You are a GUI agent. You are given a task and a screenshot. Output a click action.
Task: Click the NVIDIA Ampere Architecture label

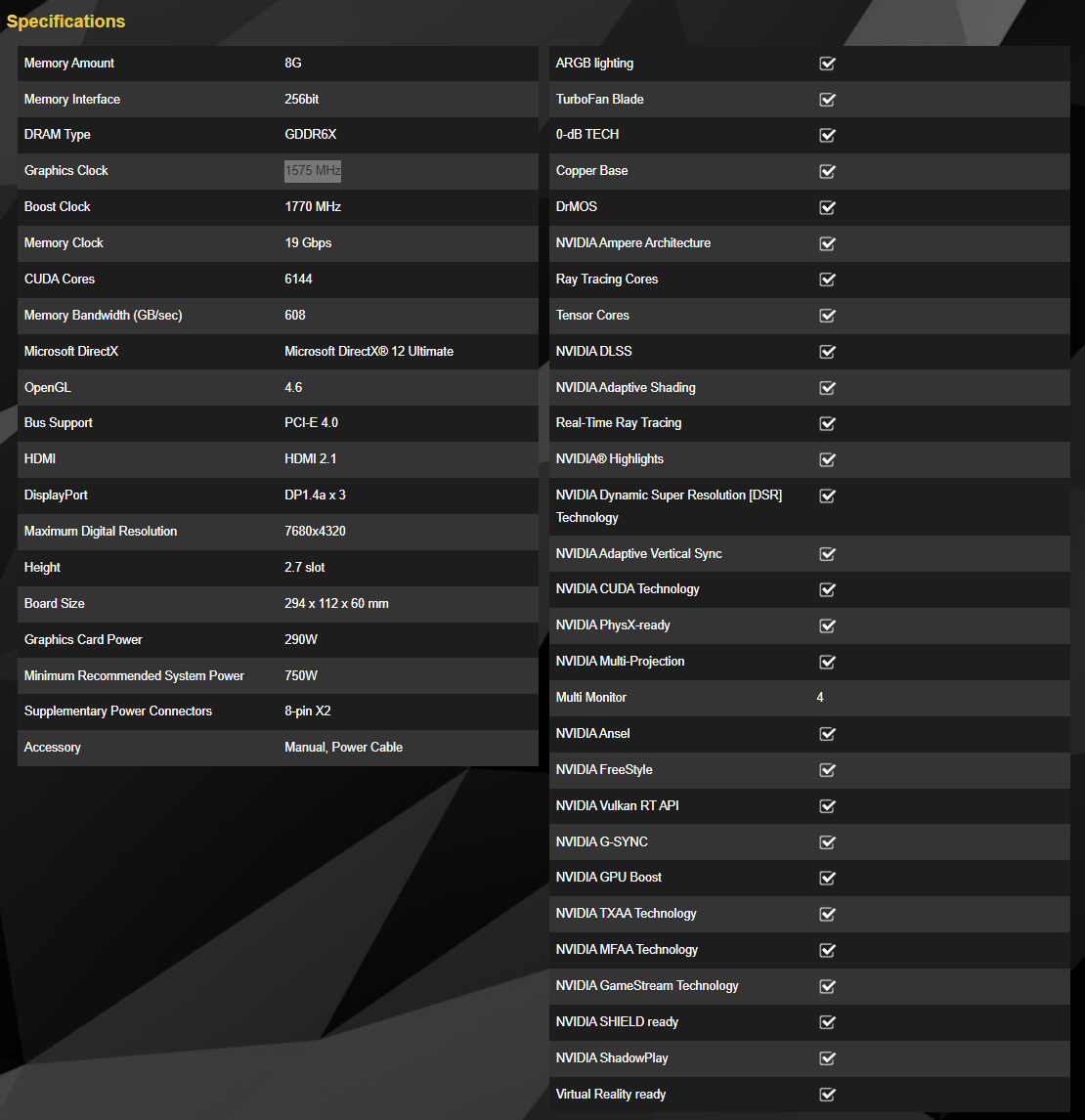click(632, 243)
